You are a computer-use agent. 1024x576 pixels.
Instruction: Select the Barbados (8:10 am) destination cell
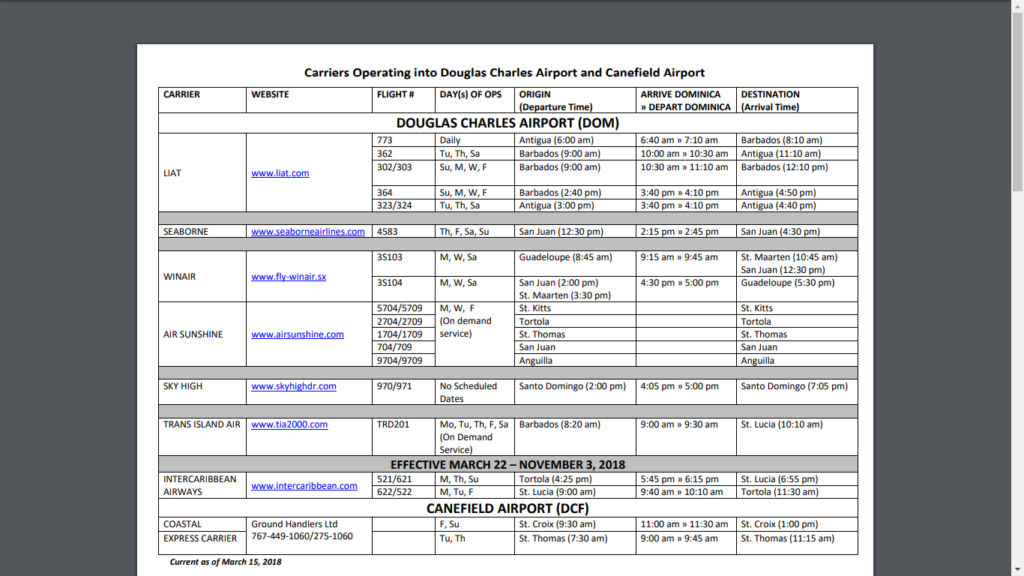coord(797,140)
